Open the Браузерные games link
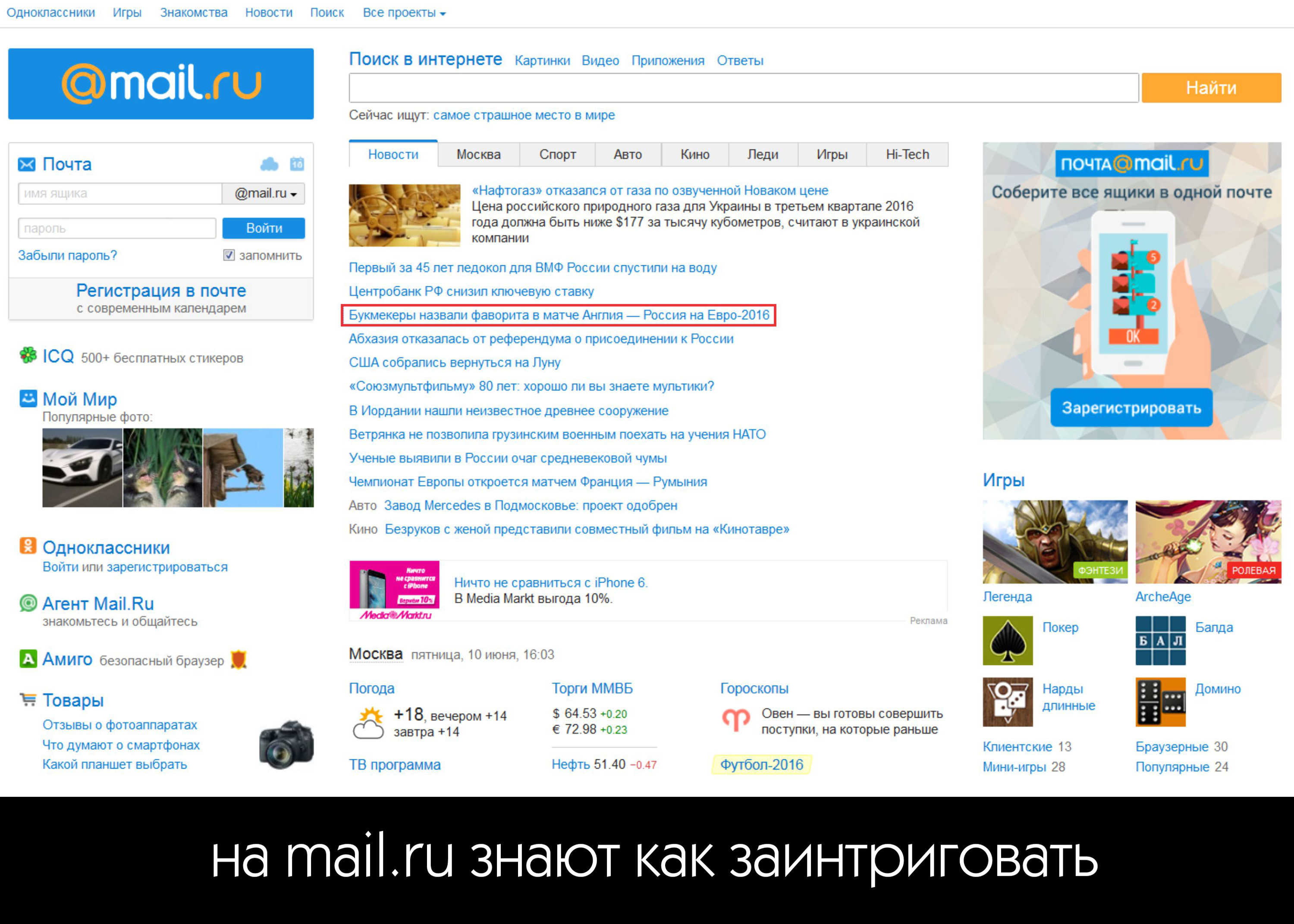The width and height of the screenshot is (1294, 924). 1172,746
